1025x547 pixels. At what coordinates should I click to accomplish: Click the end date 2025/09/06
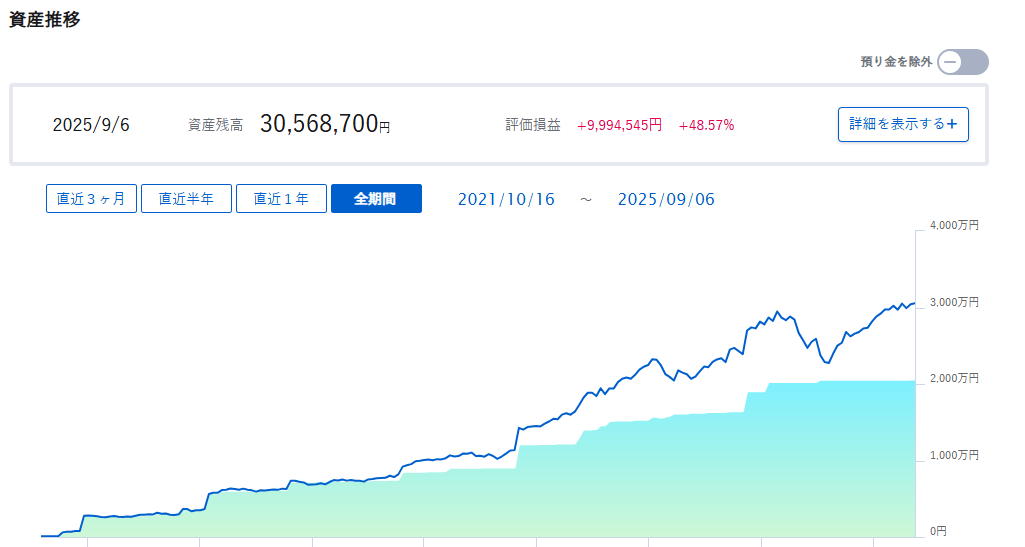coord(666,199)
